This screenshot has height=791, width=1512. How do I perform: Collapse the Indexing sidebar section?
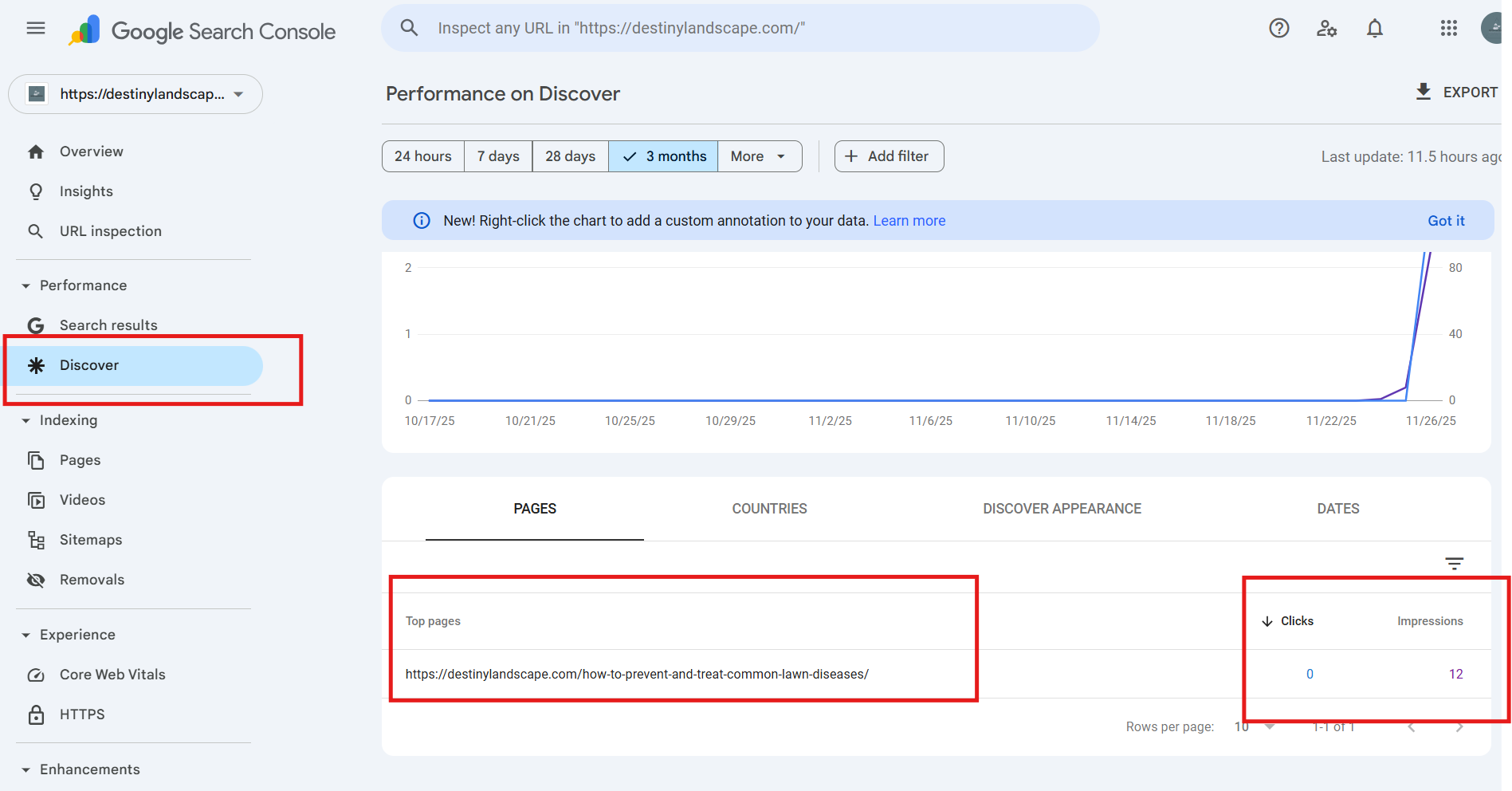pos(26,420)
